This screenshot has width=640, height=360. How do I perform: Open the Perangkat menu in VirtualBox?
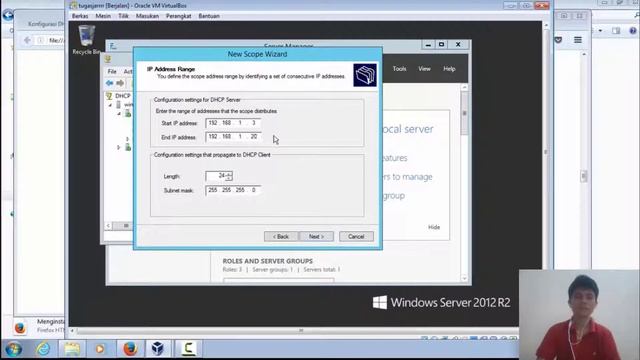coord(178,16)
